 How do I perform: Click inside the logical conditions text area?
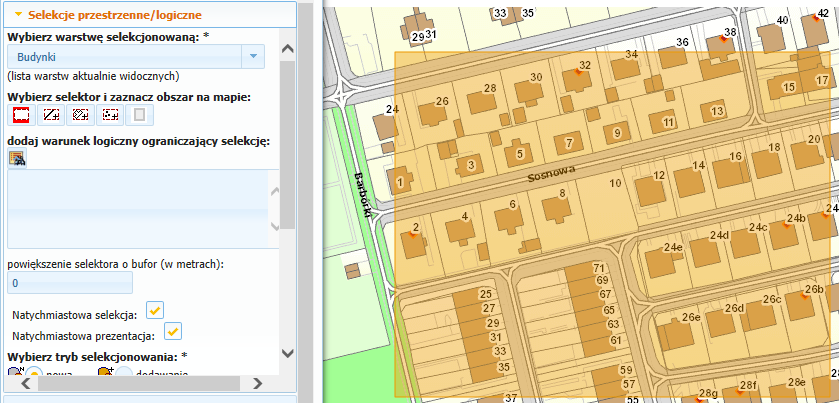click(138, 209)
